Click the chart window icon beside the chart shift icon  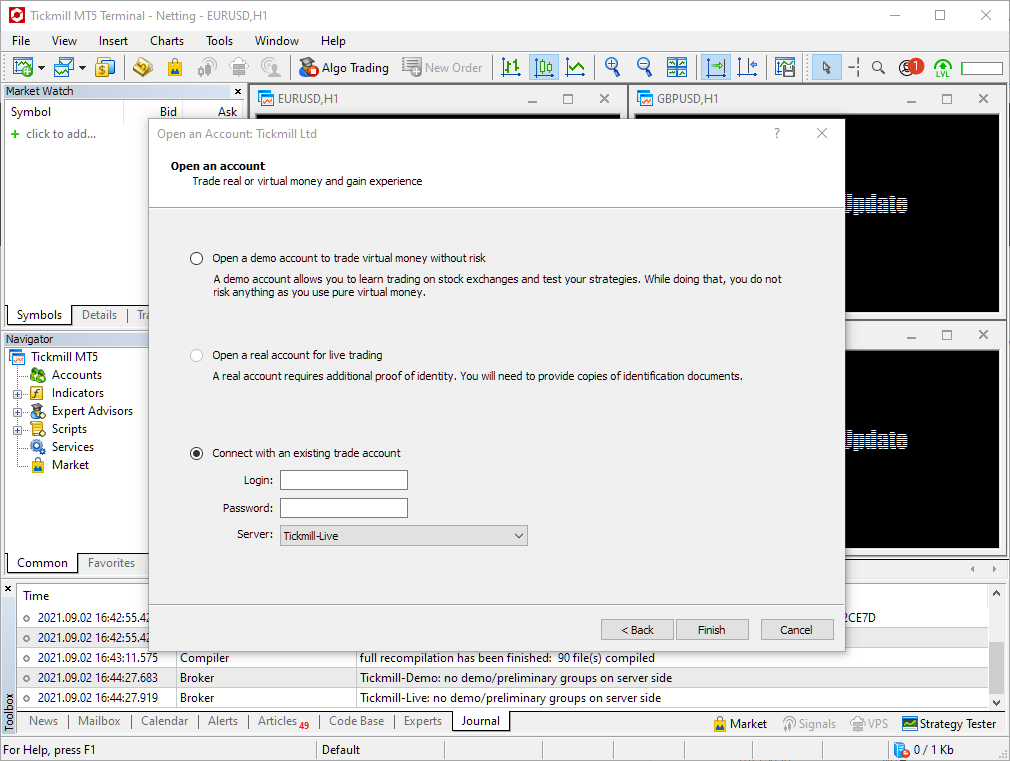pyautogui.click(x=785, y=67)
